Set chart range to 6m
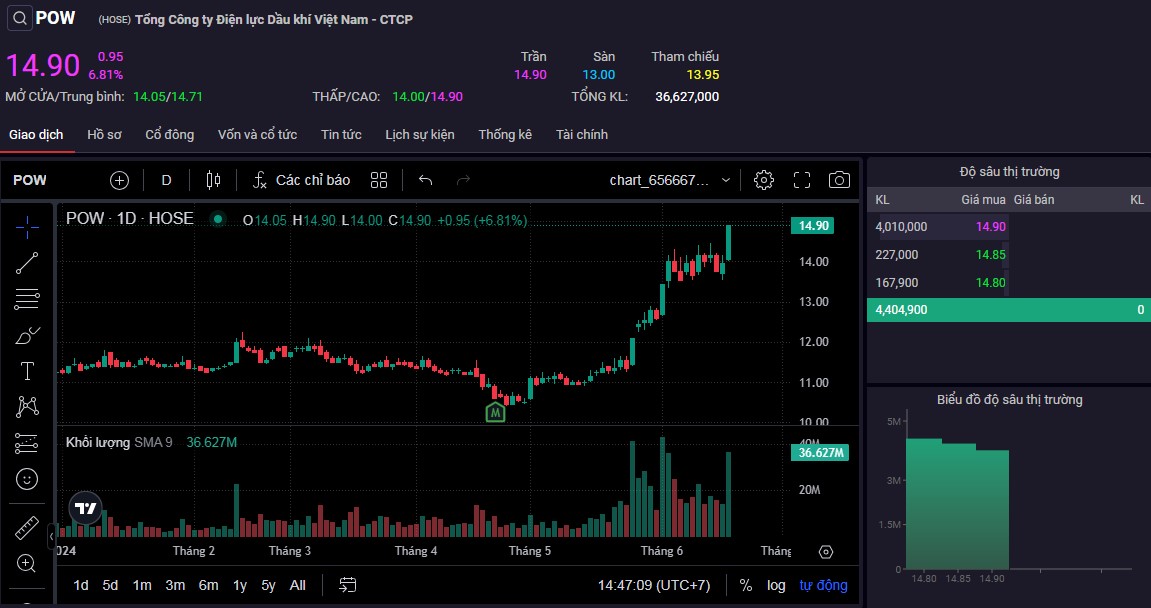1151x608 pixels. tap(208, 585)
